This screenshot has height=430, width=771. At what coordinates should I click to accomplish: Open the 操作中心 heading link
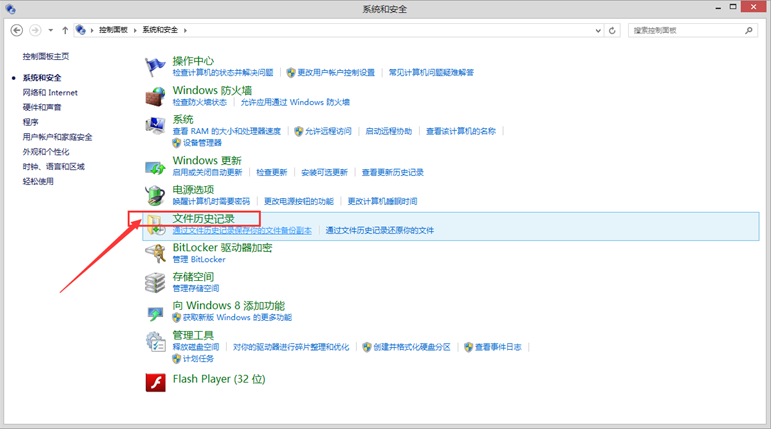tap(193, 61)
